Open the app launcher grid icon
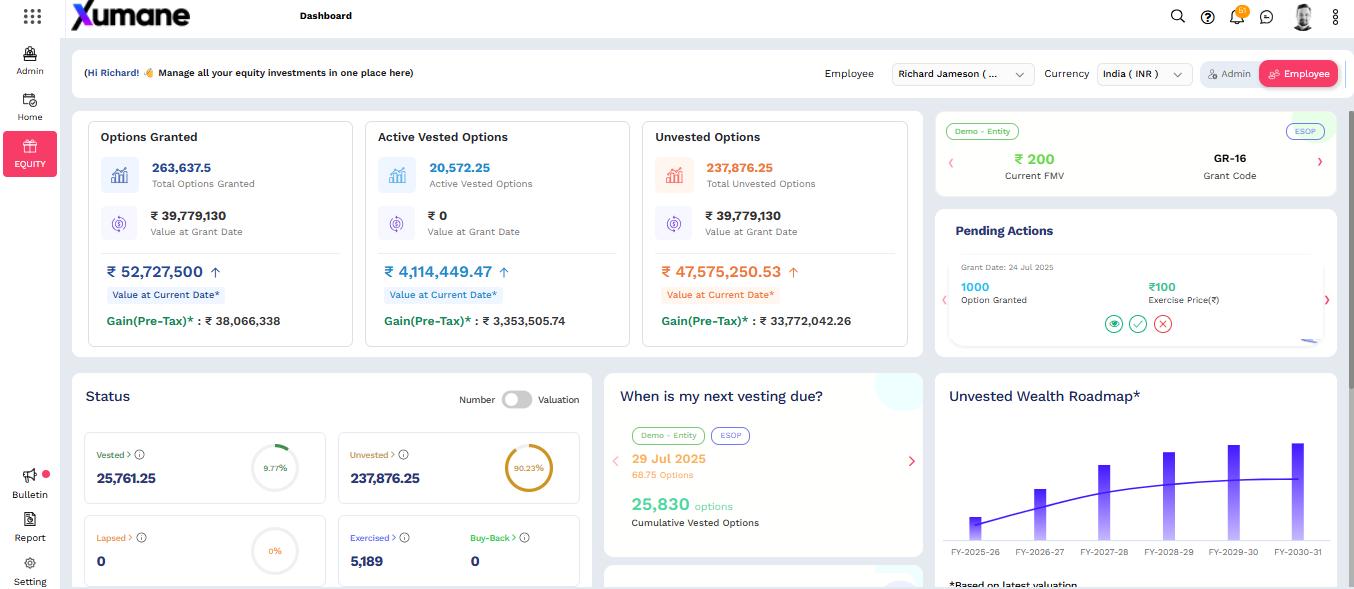The width and height of the screenshot is (1354, 589). (x=32, y=16)
